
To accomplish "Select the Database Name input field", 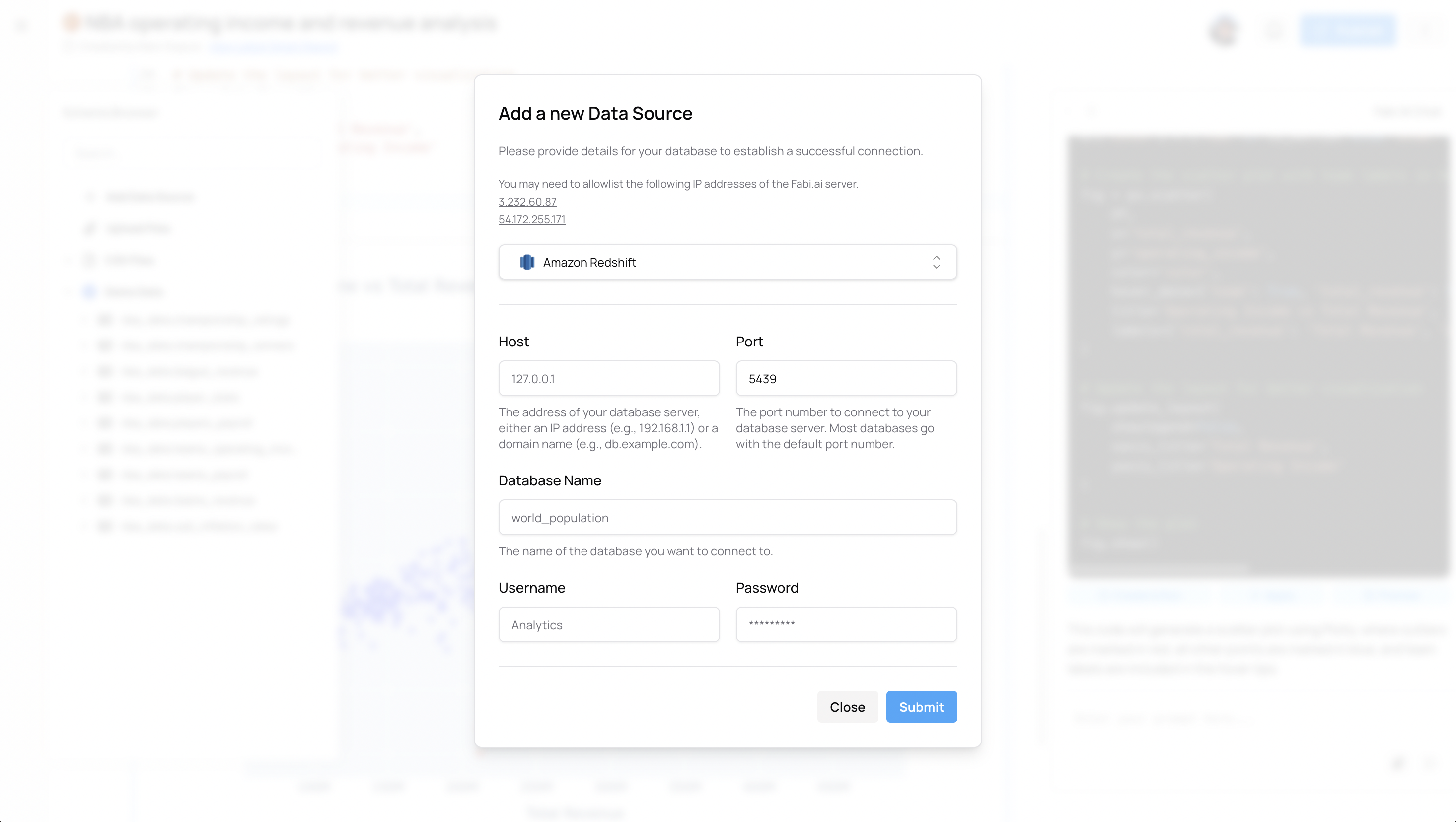I will (727, 518).
